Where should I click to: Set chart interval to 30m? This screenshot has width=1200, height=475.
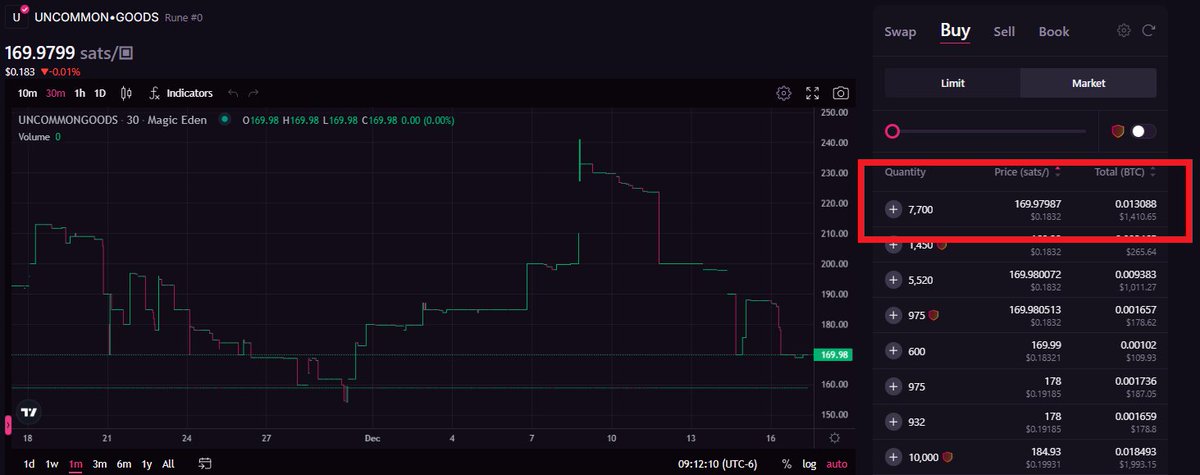pos(55,93)
